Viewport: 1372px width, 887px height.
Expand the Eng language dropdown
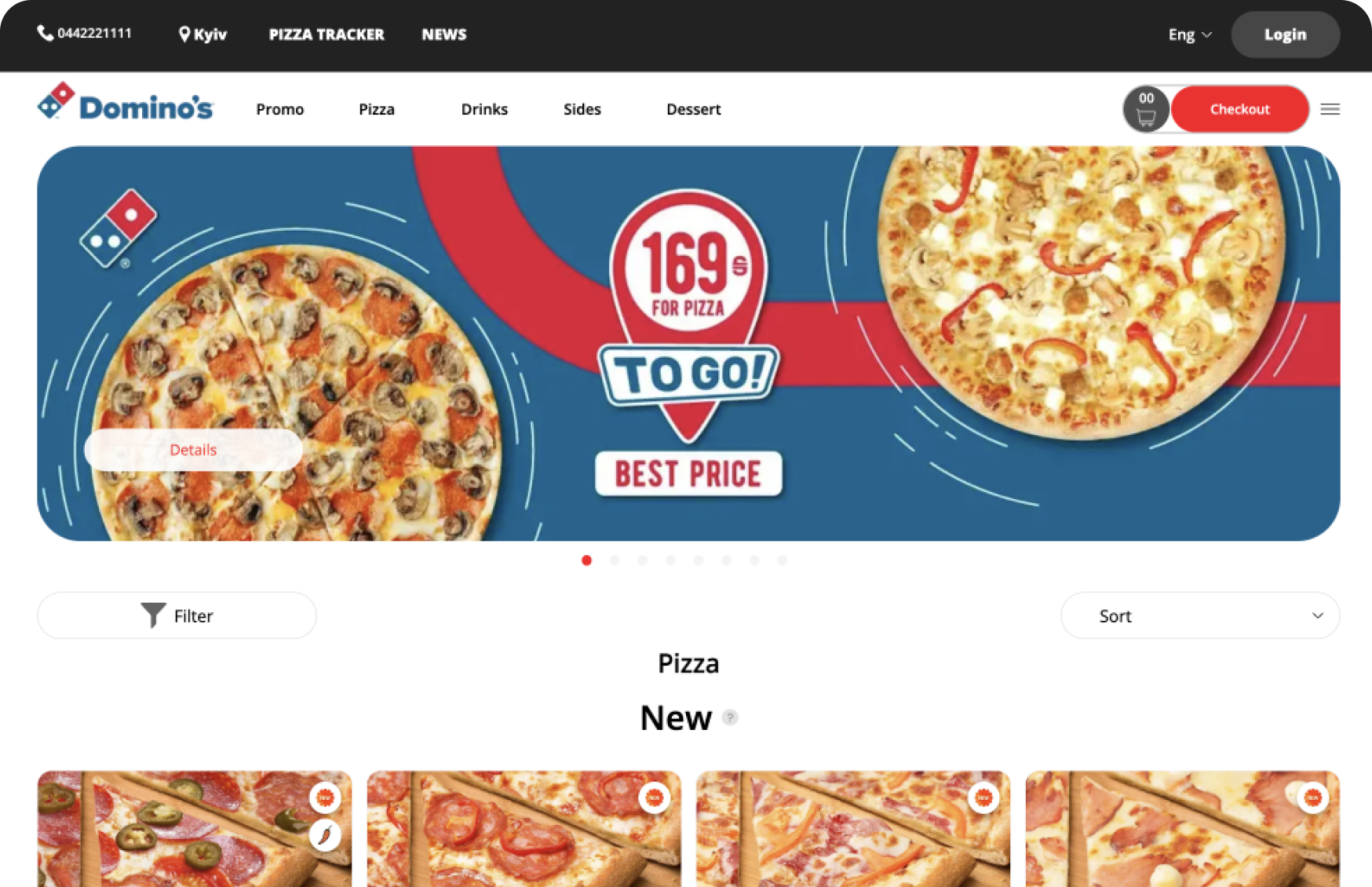tap(1190, 35)
